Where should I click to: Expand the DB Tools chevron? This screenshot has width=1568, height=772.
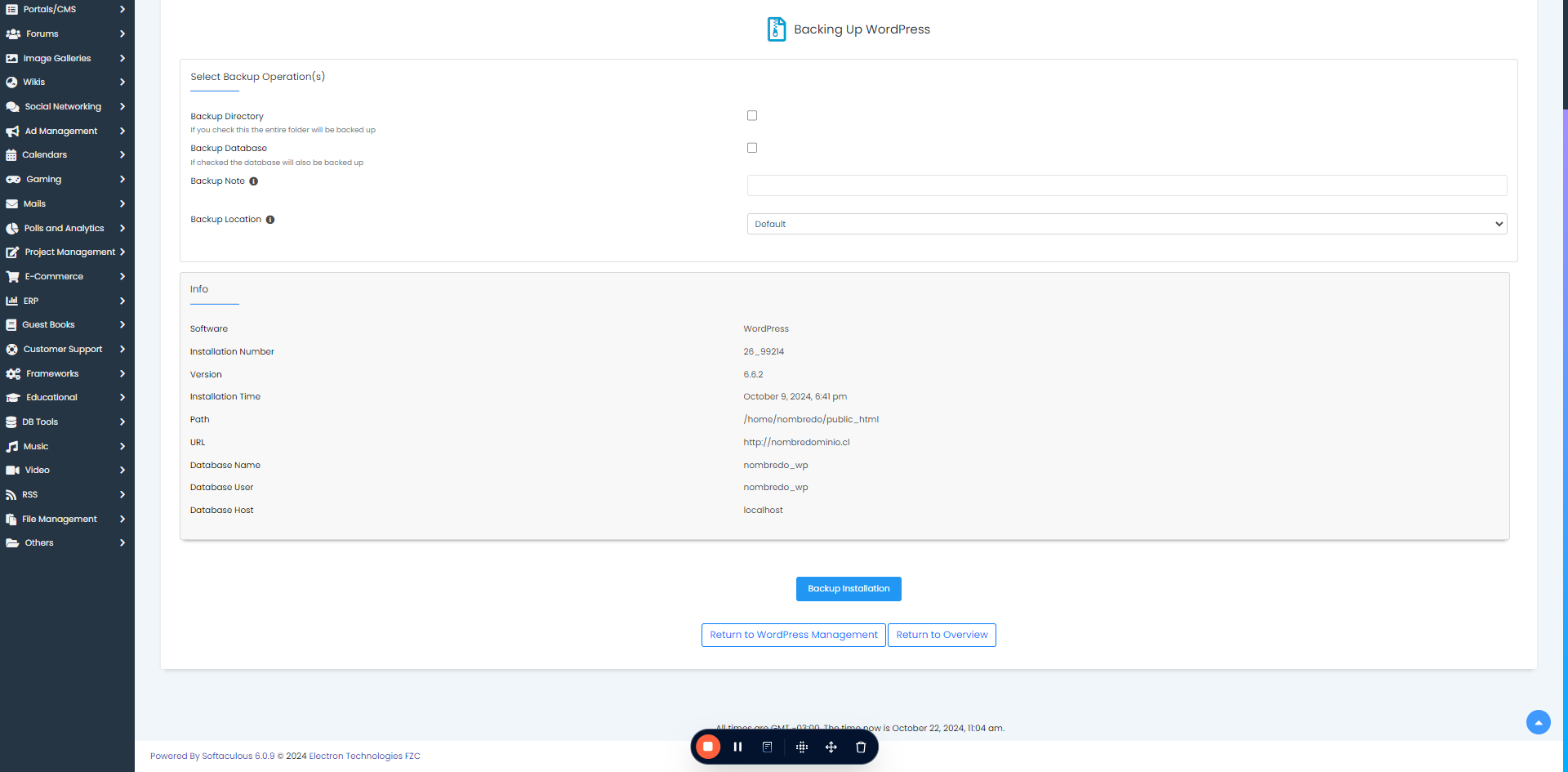pyautogui.click(x=122, y=422)
